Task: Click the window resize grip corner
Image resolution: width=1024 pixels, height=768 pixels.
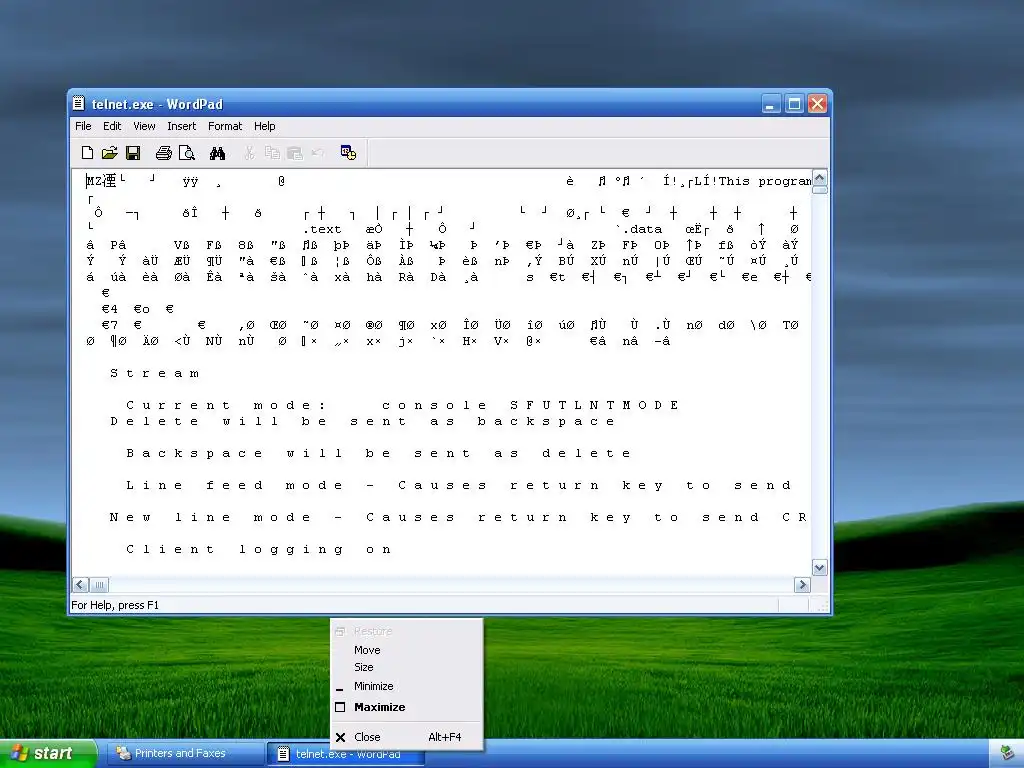Action: (x=822, y=606)
